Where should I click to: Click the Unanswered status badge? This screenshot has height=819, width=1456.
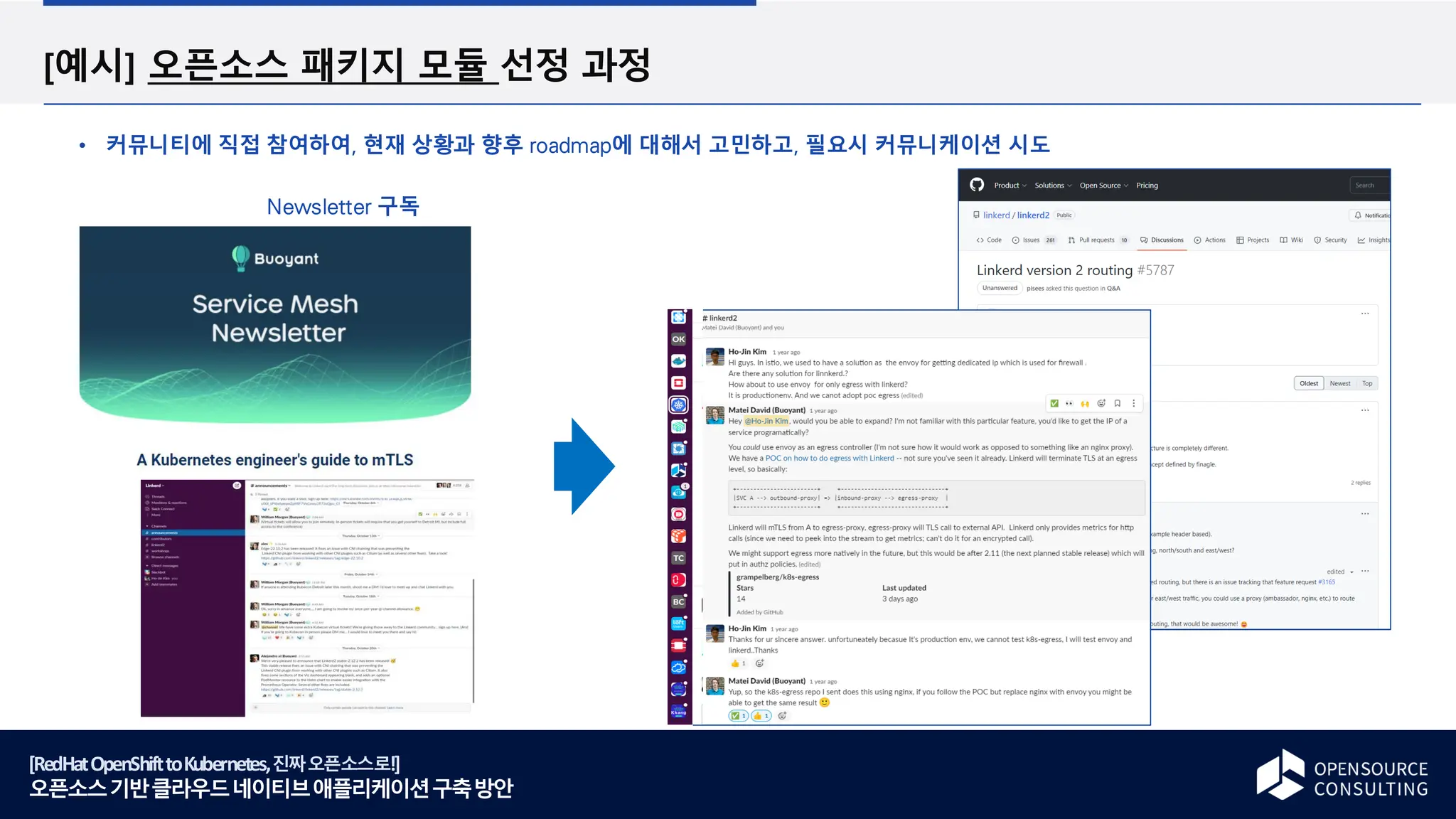pos(1000,289)
